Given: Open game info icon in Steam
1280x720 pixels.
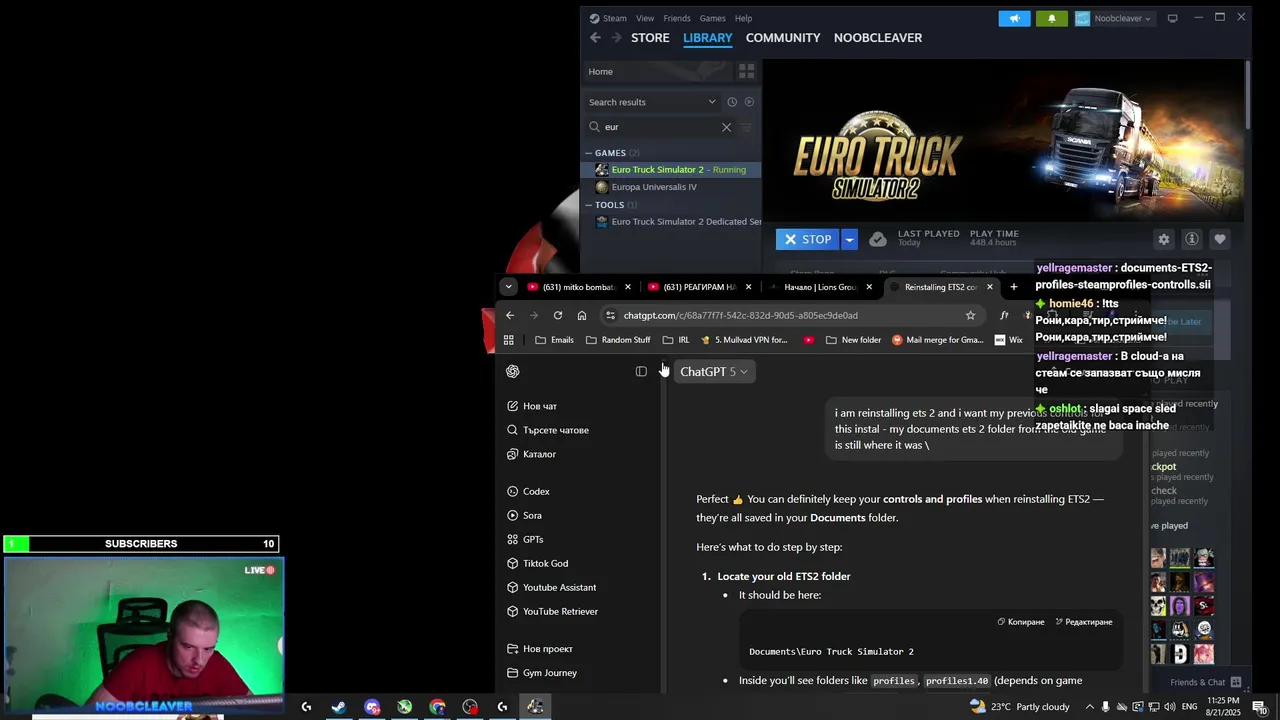Looking at the screenshot, I should pos(1191,239).
